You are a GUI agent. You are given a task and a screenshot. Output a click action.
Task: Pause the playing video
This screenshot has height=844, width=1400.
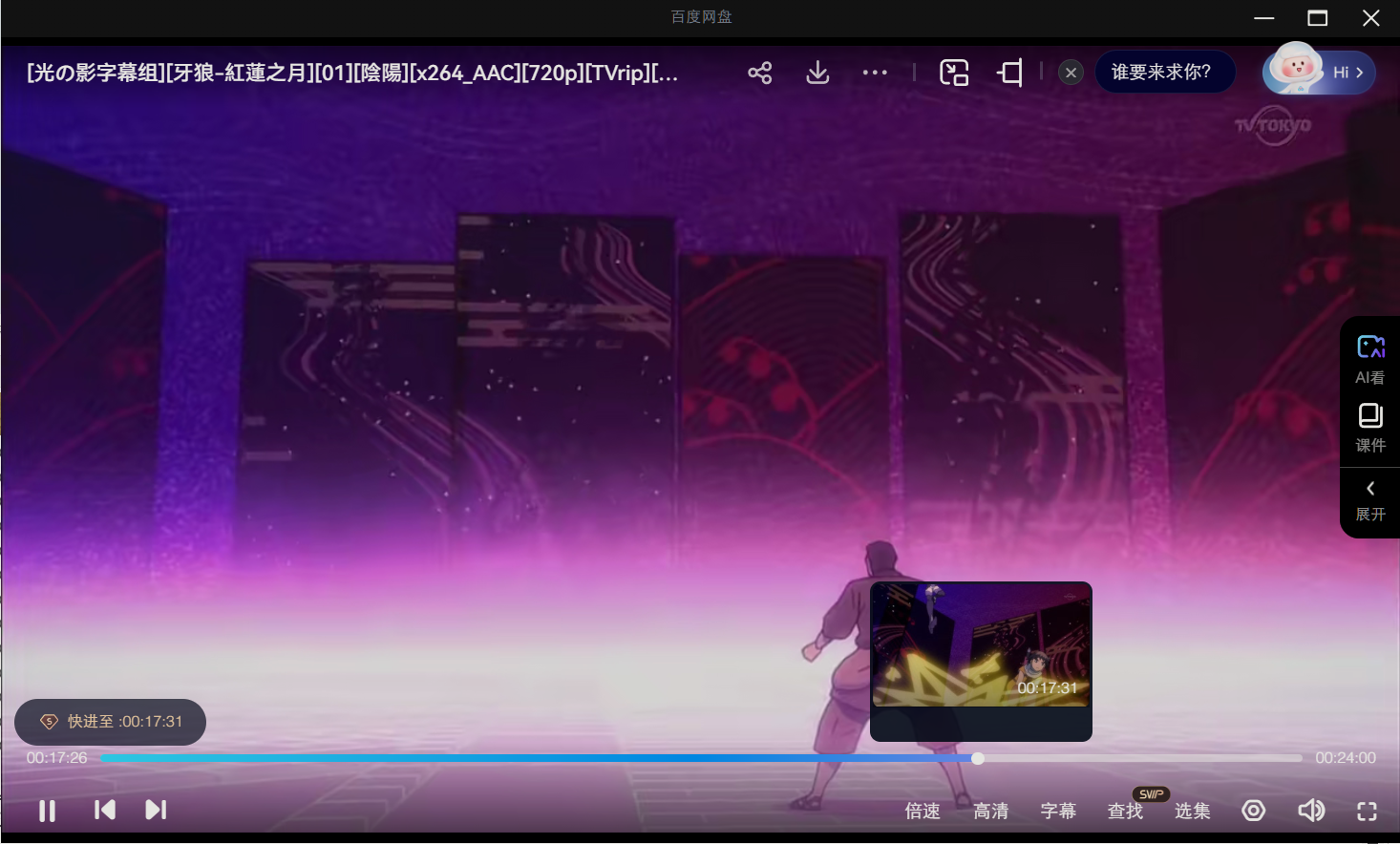tap(47, 810)
